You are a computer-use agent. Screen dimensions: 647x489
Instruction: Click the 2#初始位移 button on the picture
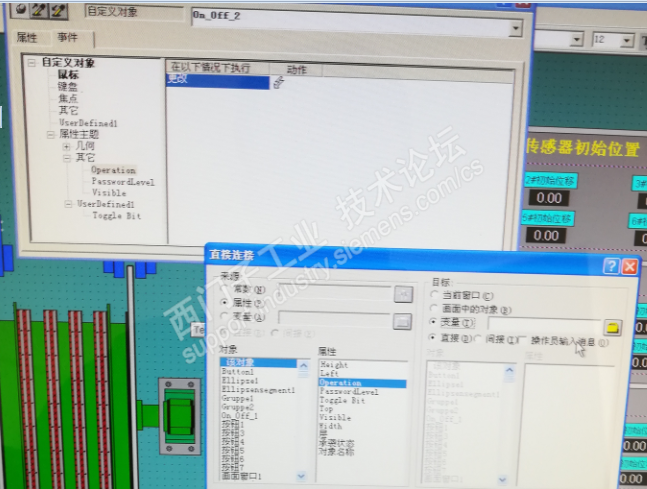pyautogui.click(x=550, y=181)
